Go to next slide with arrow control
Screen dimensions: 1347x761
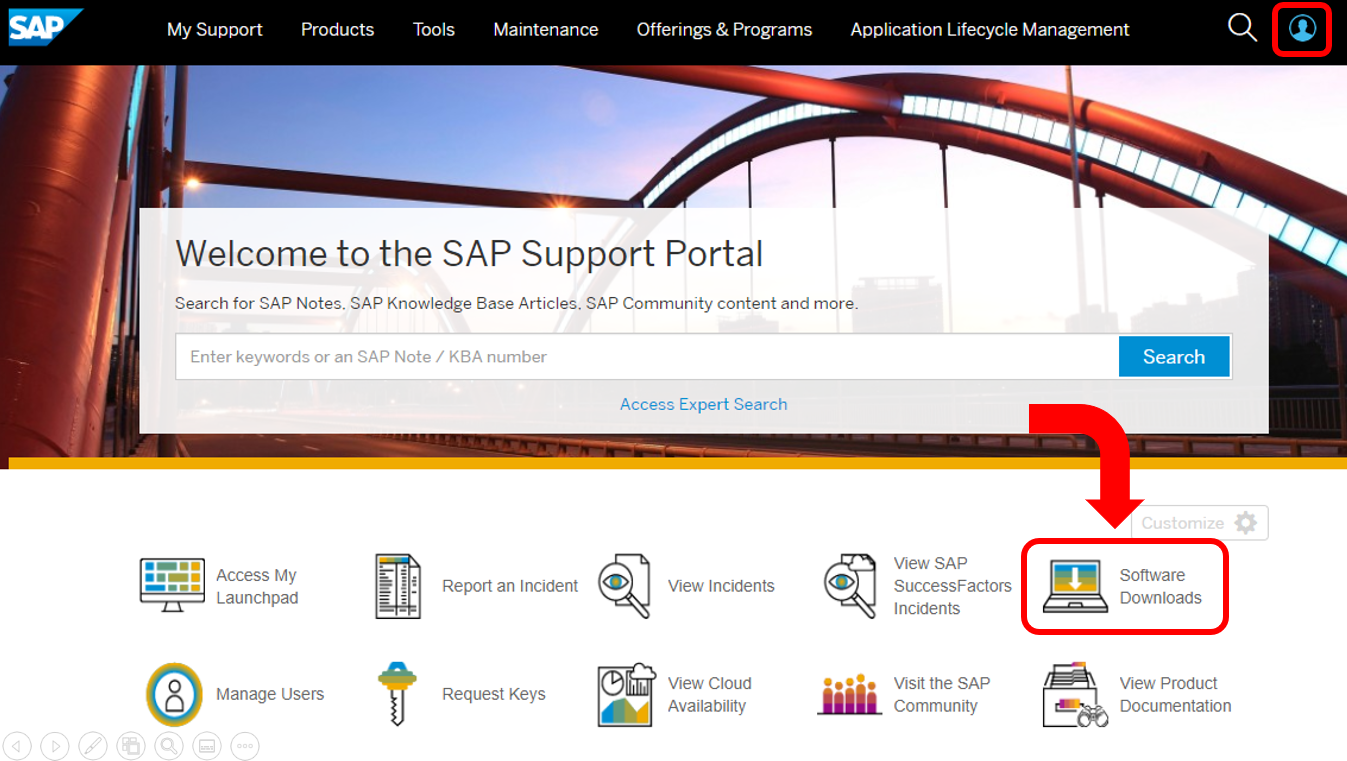[54, 745]
